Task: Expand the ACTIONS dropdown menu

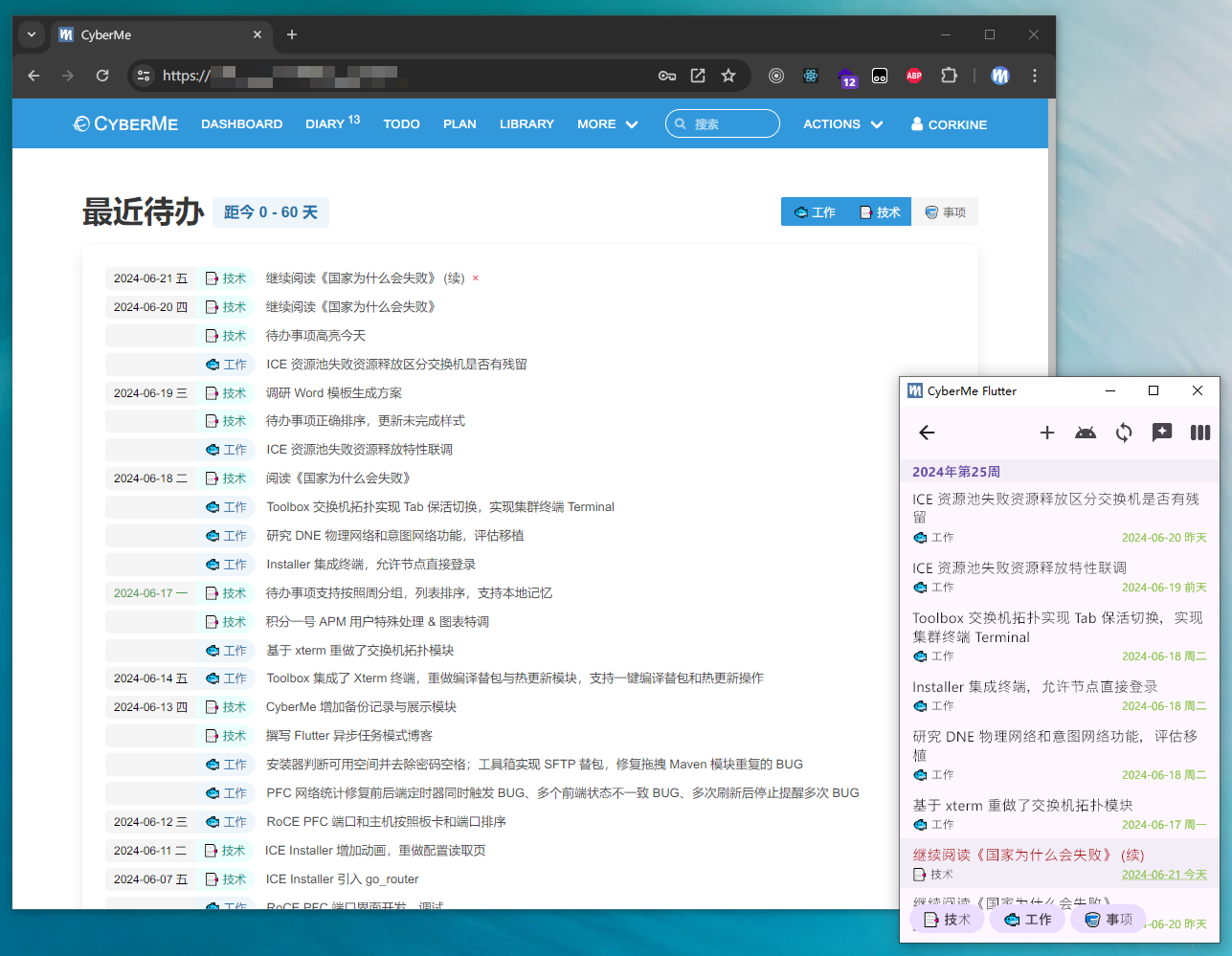Action: click(x=842, y=124)
